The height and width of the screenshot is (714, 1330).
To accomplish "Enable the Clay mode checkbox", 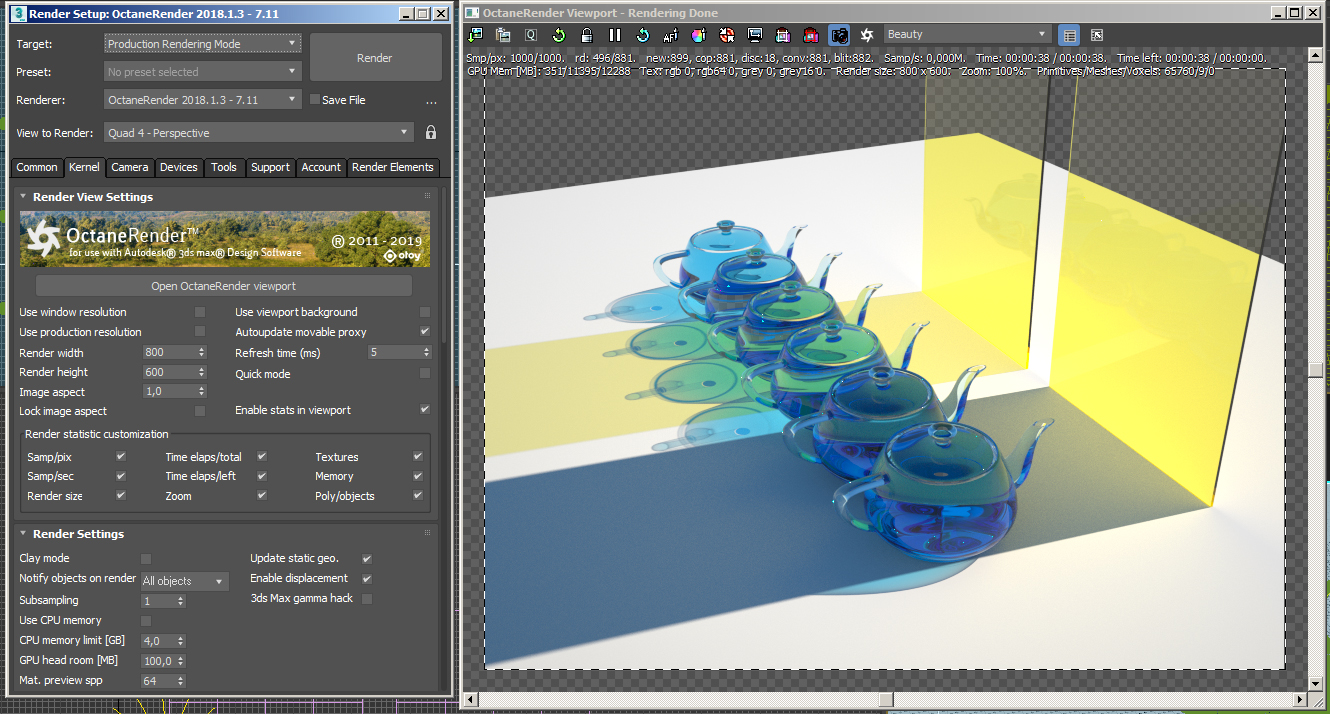I will coord(146,558).
